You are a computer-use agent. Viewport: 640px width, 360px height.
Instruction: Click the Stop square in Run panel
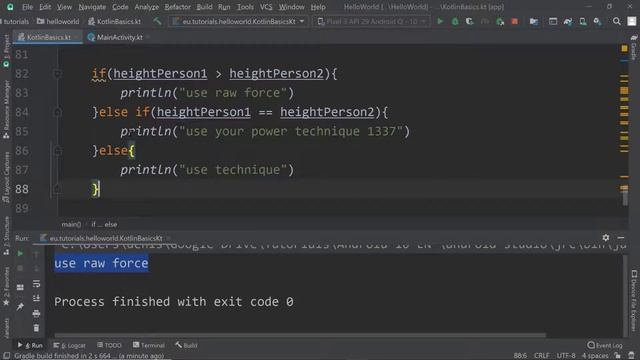[20, 268]
